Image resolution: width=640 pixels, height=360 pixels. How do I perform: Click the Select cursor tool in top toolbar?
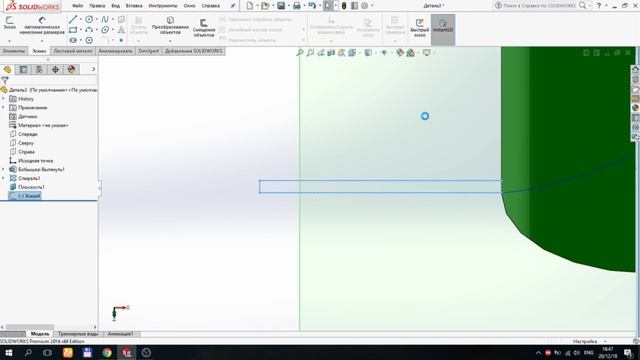[x=328, y=6]
